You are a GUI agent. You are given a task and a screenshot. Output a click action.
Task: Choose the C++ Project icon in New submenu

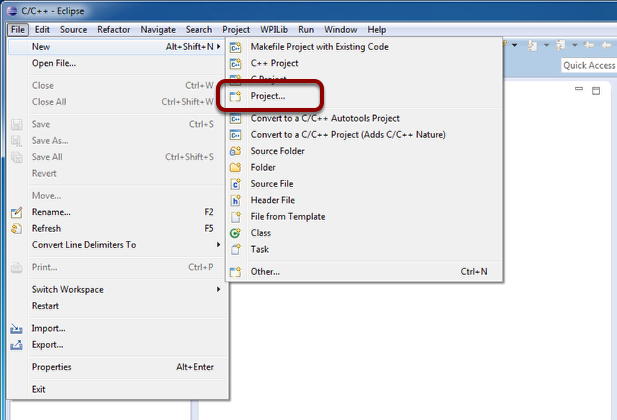235,63
